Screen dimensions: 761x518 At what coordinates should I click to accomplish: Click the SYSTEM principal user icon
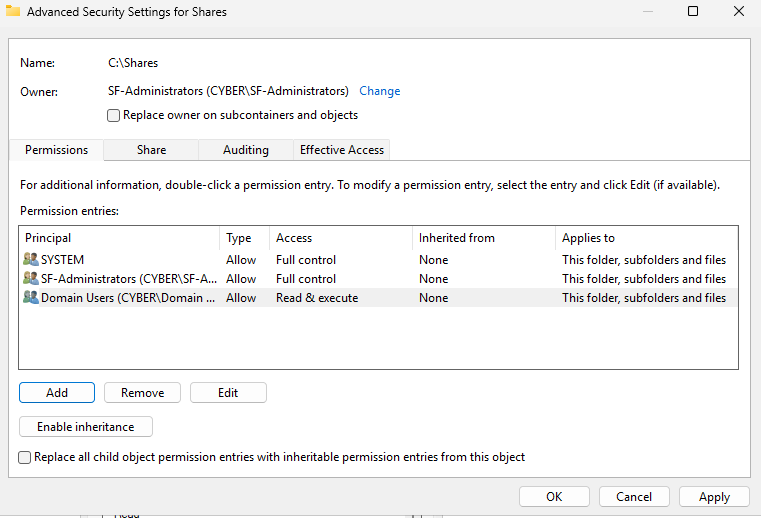31,260
